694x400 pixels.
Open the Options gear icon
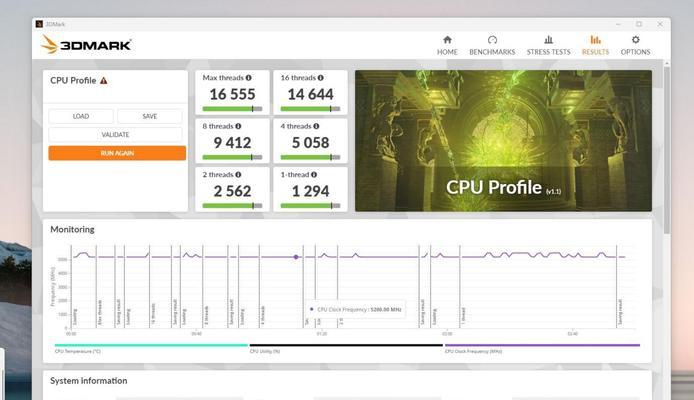click(636, 40)
